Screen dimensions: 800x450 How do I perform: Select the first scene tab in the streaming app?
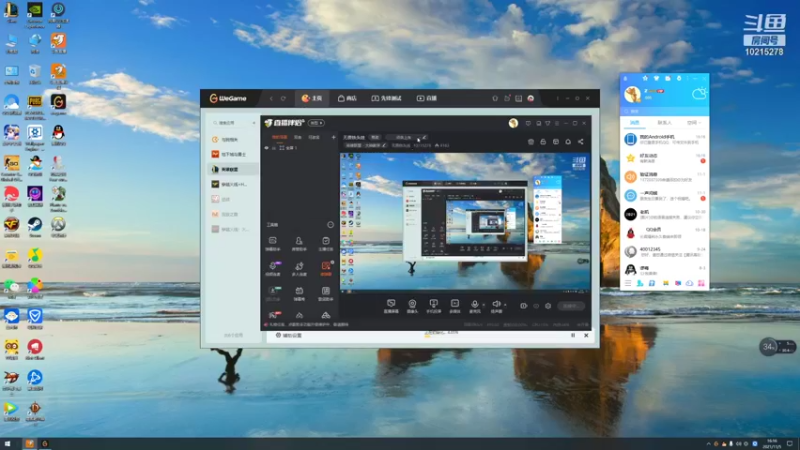(280, 137)
